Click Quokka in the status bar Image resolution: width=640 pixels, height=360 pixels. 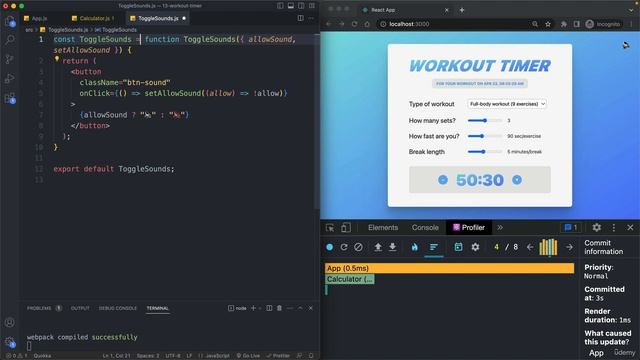[42, 356]
